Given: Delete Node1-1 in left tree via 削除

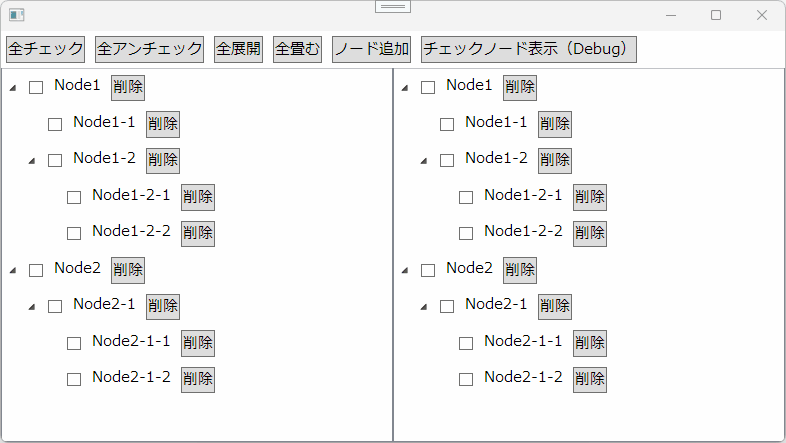Looking at the screenshot, I should (163, 124).
